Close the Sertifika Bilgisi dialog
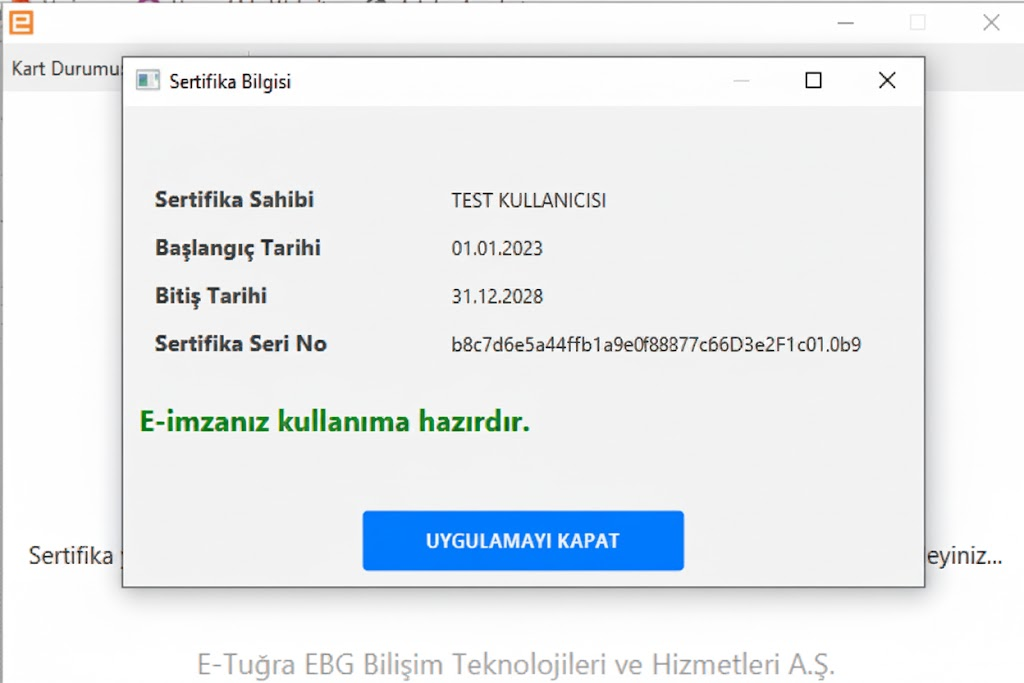Image resolution: width=1024 pixels, height=683 pixels. 886,81
